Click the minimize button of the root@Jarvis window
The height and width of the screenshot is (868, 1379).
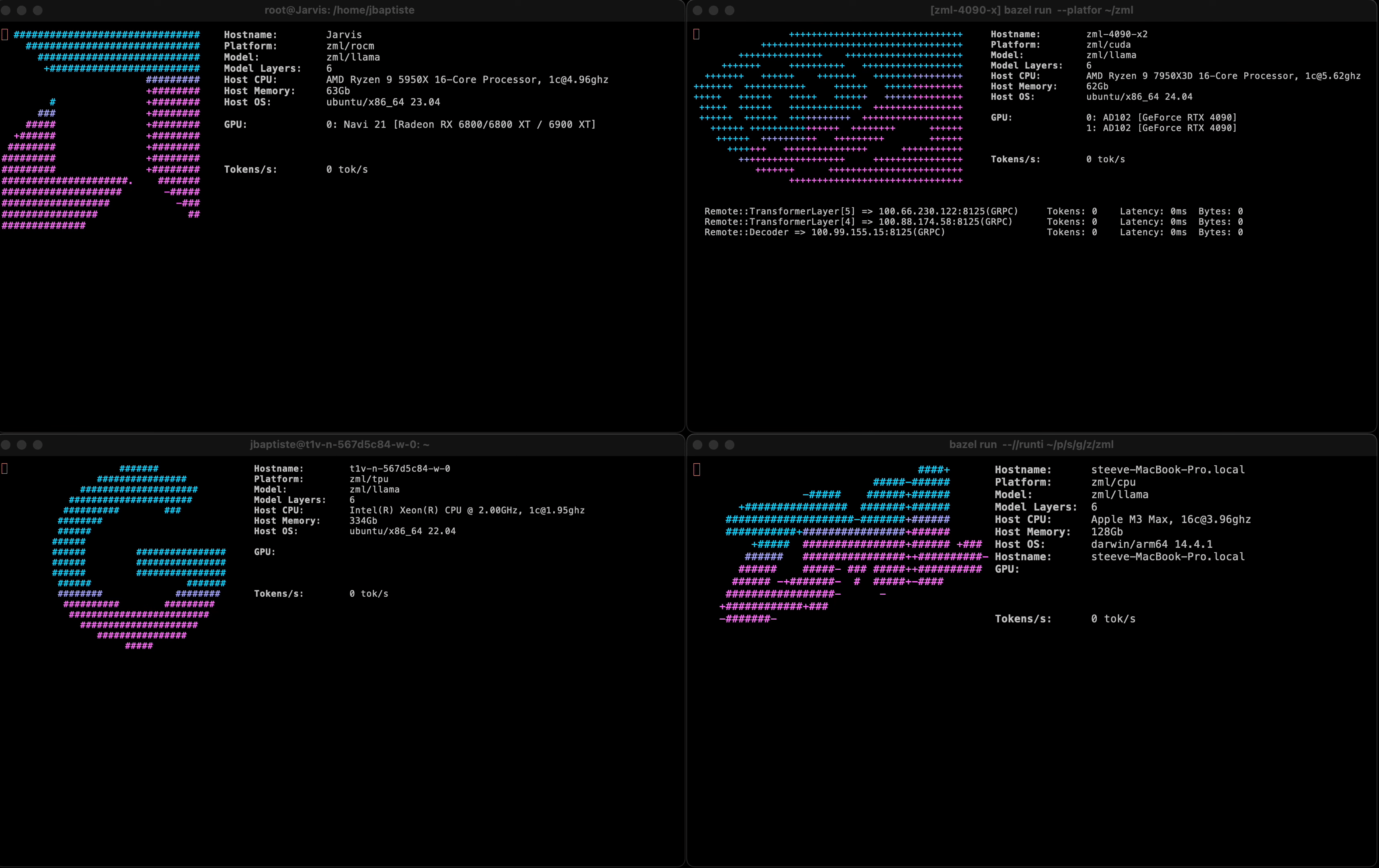pyautogui.click(x=22, y=10)
